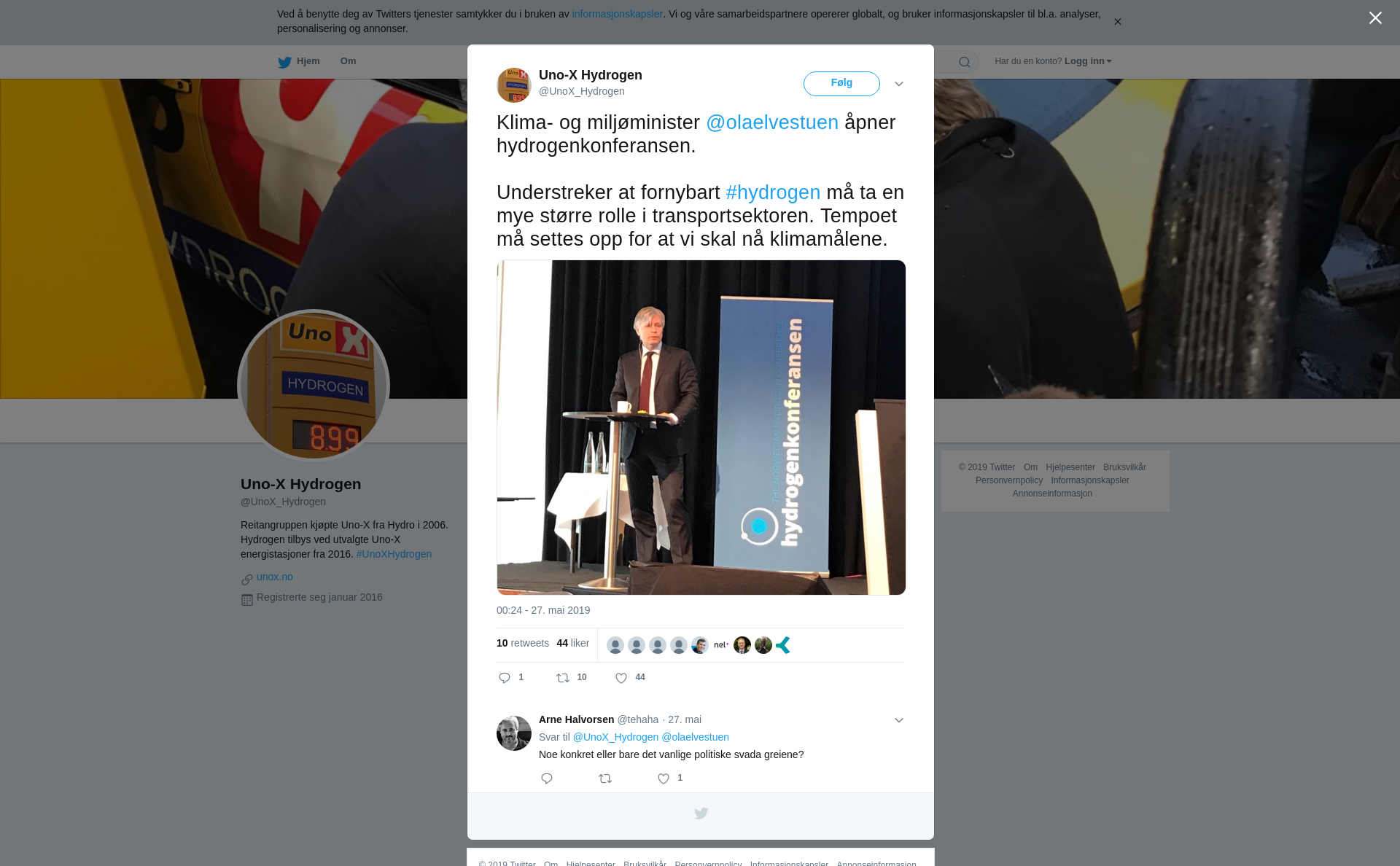Visit the unox.no website link

pos(275,577)
